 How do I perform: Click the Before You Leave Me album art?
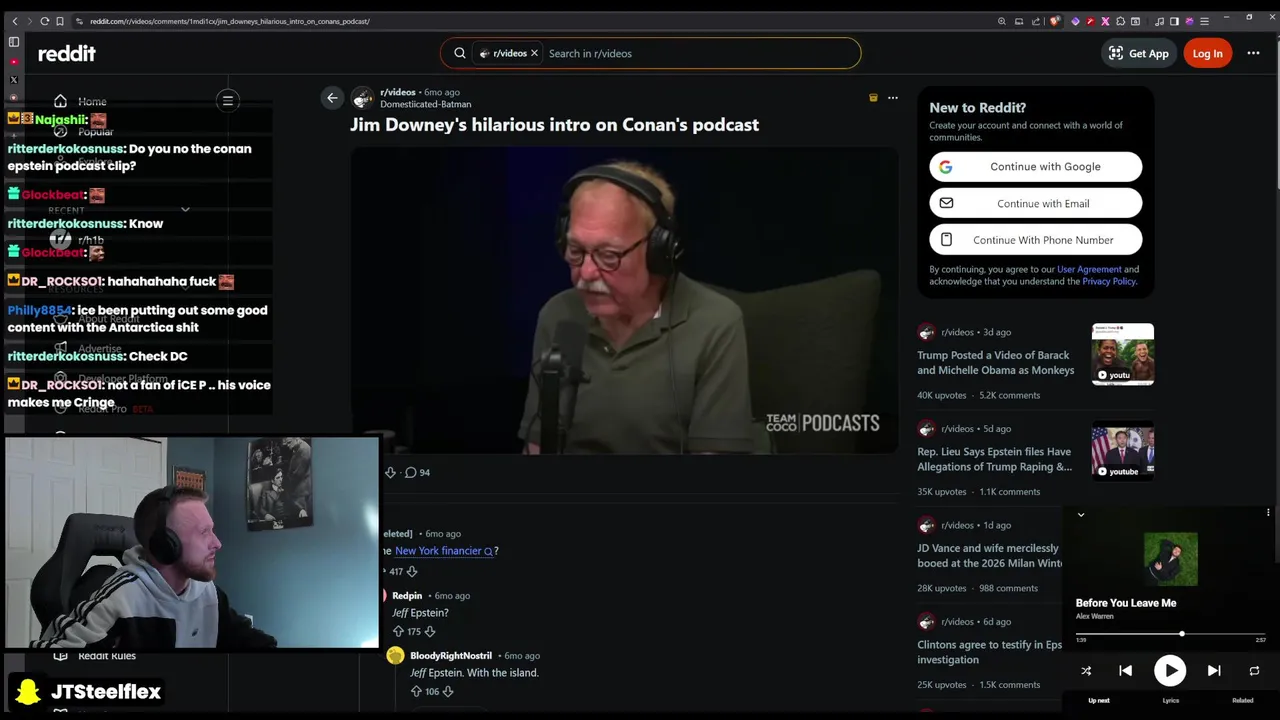click(x=1171, y=559)
